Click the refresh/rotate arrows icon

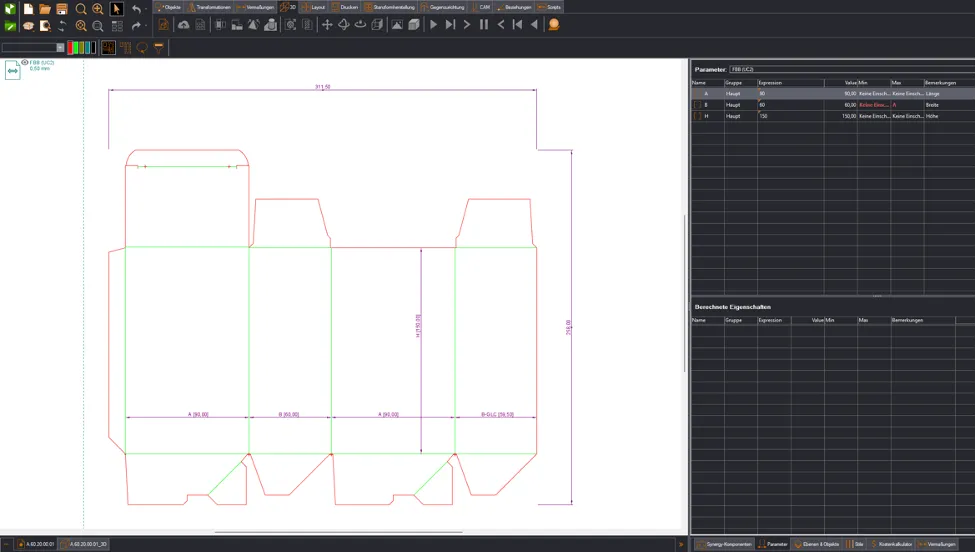tap(62, 26)
